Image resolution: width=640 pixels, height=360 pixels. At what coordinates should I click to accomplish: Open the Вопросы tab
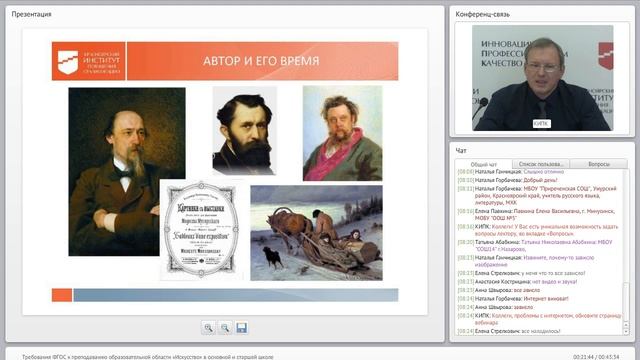[599, 164]
